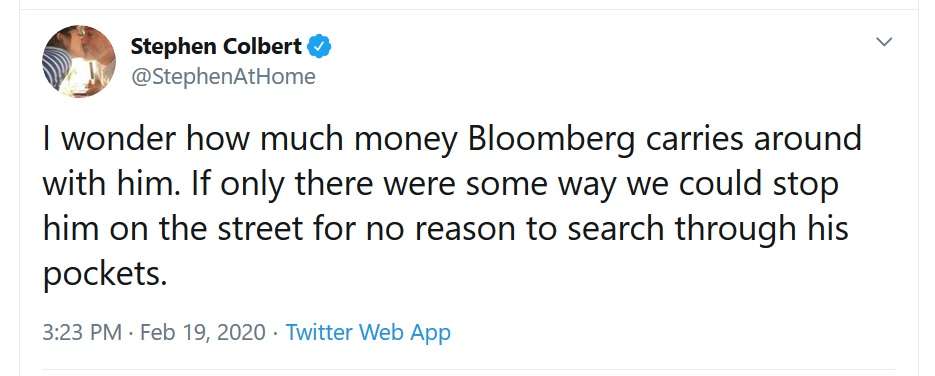Image resolution: width=935 pixels, height=376 pixels.
Task: Click the blue verified checkmark badge
Action: pyautogui.click(x=319, y=46)
